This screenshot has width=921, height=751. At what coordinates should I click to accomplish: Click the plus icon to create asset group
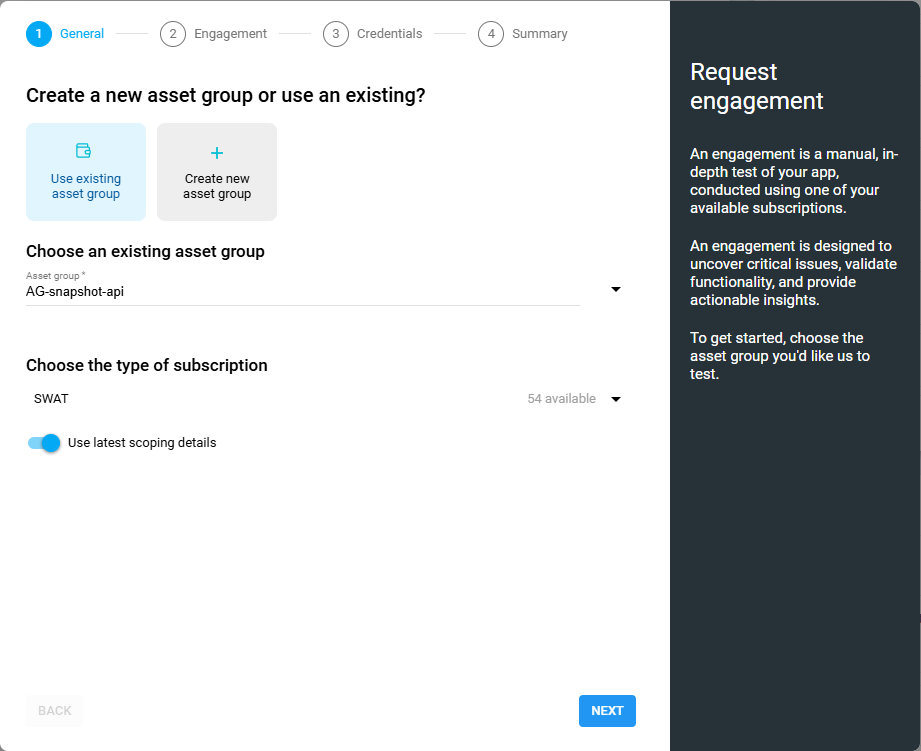pyautogui.click(x=217, y=153)
